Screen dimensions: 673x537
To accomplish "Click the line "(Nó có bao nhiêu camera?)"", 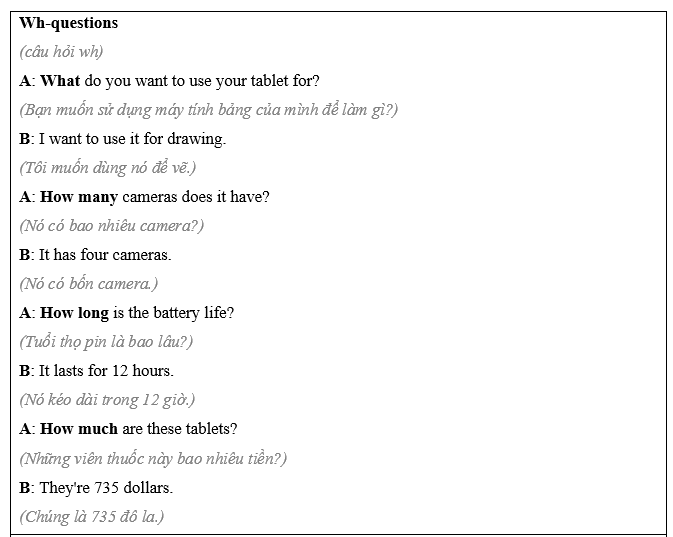I will tap(111, 225).
